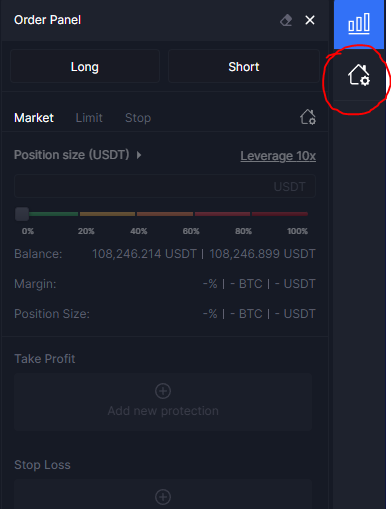The image size is (391, 509).
Task: Close the Order Panel with X
Action: point(310,20)
